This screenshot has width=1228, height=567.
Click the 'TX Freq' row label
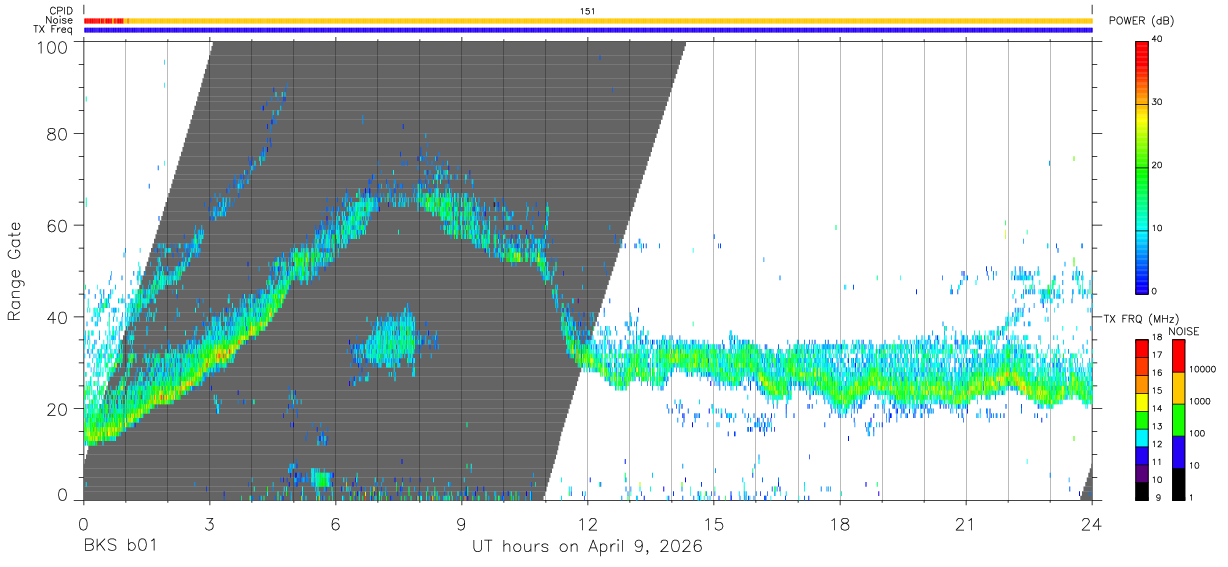[54, 30]
